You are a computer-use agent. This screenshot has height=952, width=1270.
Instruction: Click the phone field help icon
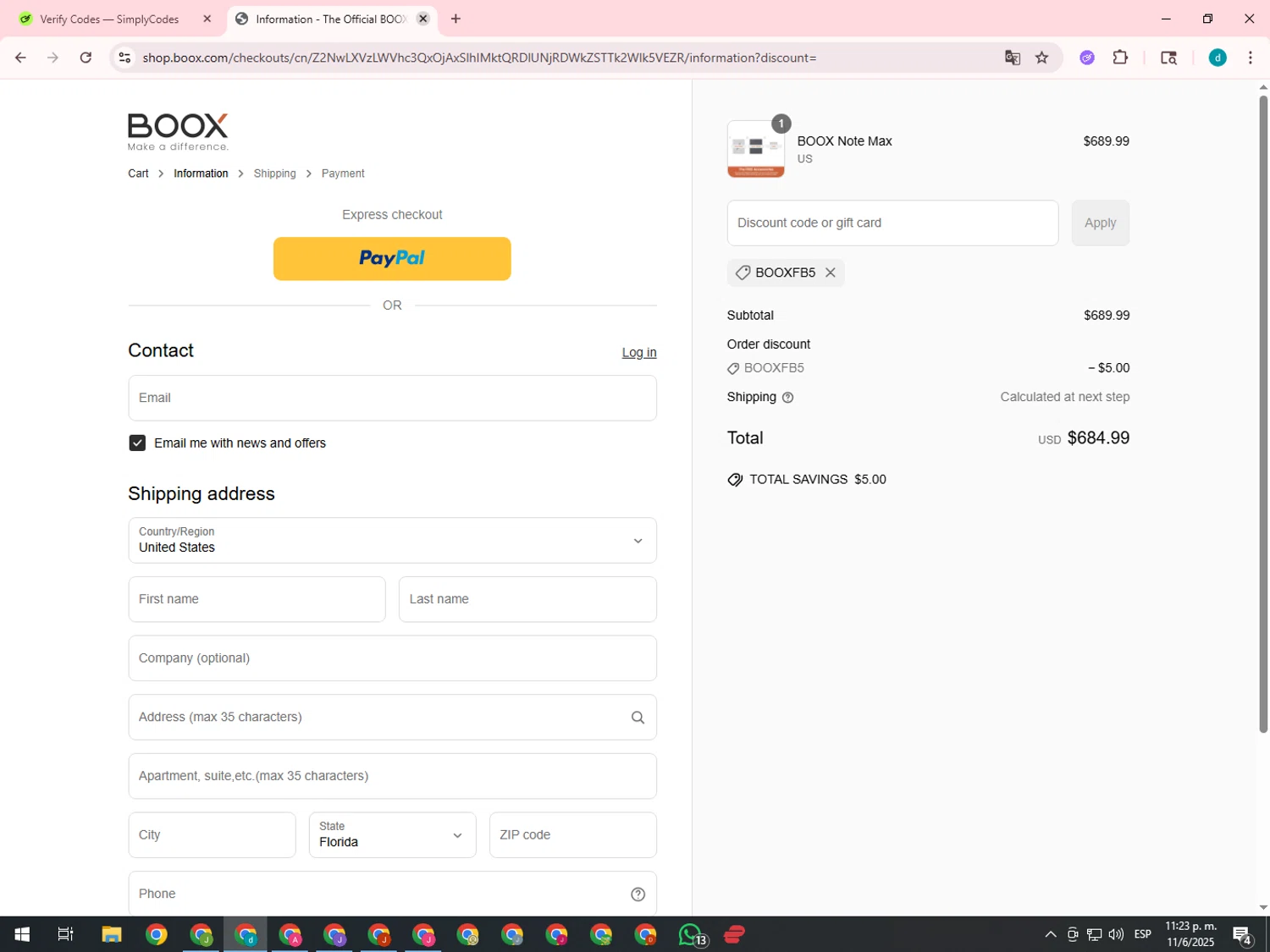(638, 894)
